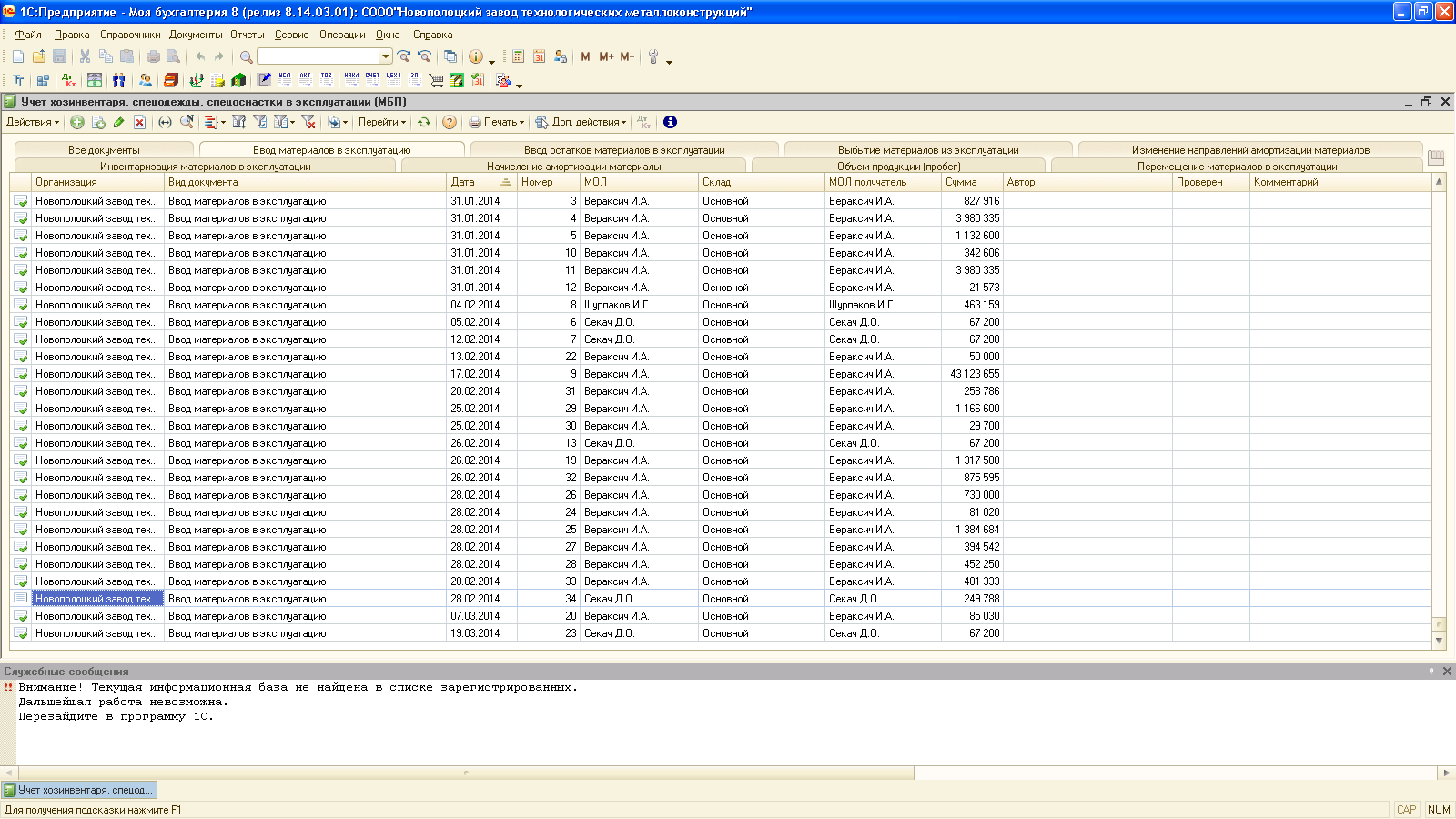
Task: Expand the list settings dropdown next to search icon
Action: (214, 122)
